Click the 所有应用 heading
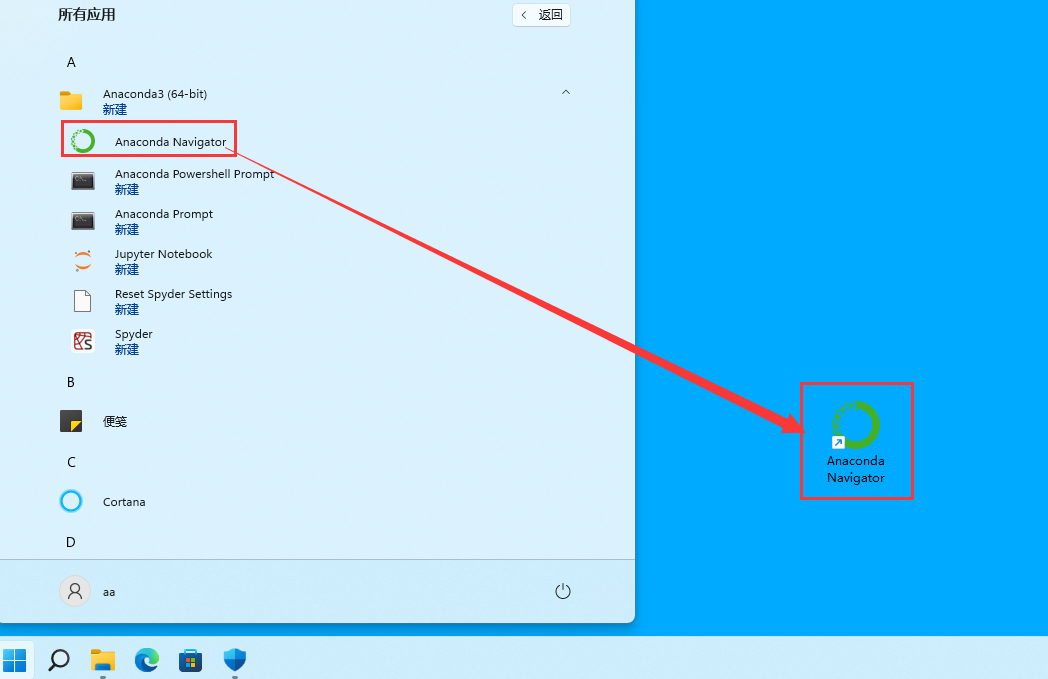 87,15
